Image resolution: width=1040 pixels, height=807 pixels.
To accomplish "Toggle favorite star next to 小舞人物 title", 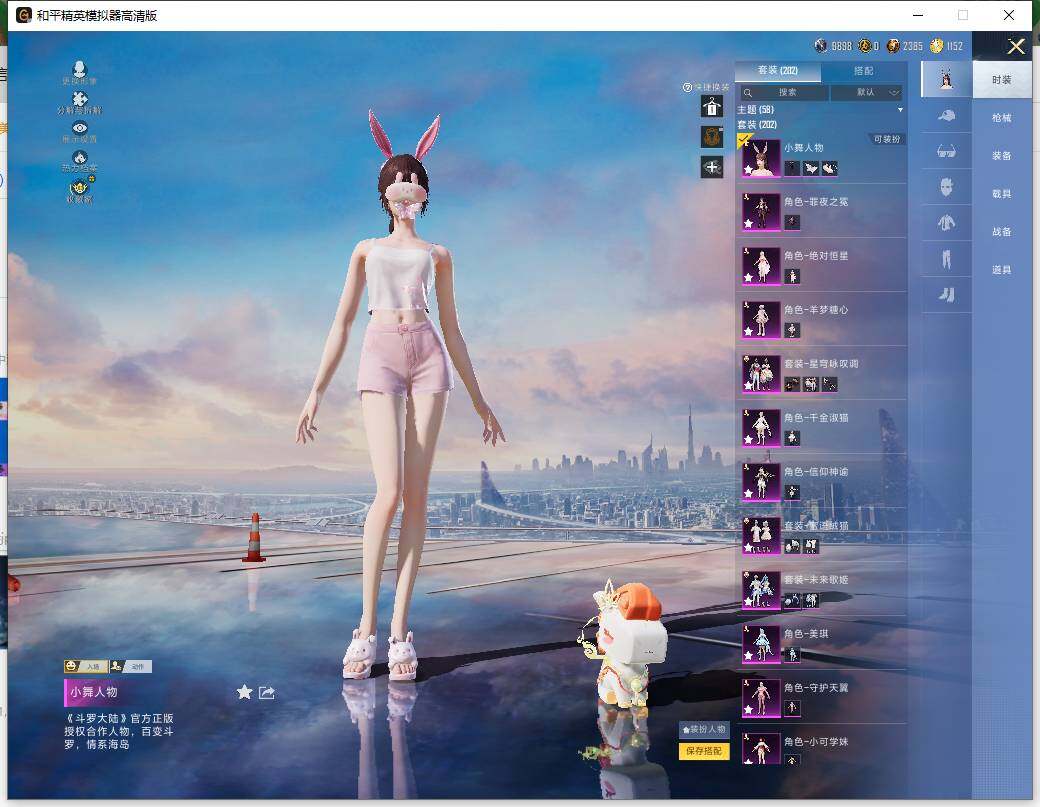I will pyautogui.click(x=244, y=692).
